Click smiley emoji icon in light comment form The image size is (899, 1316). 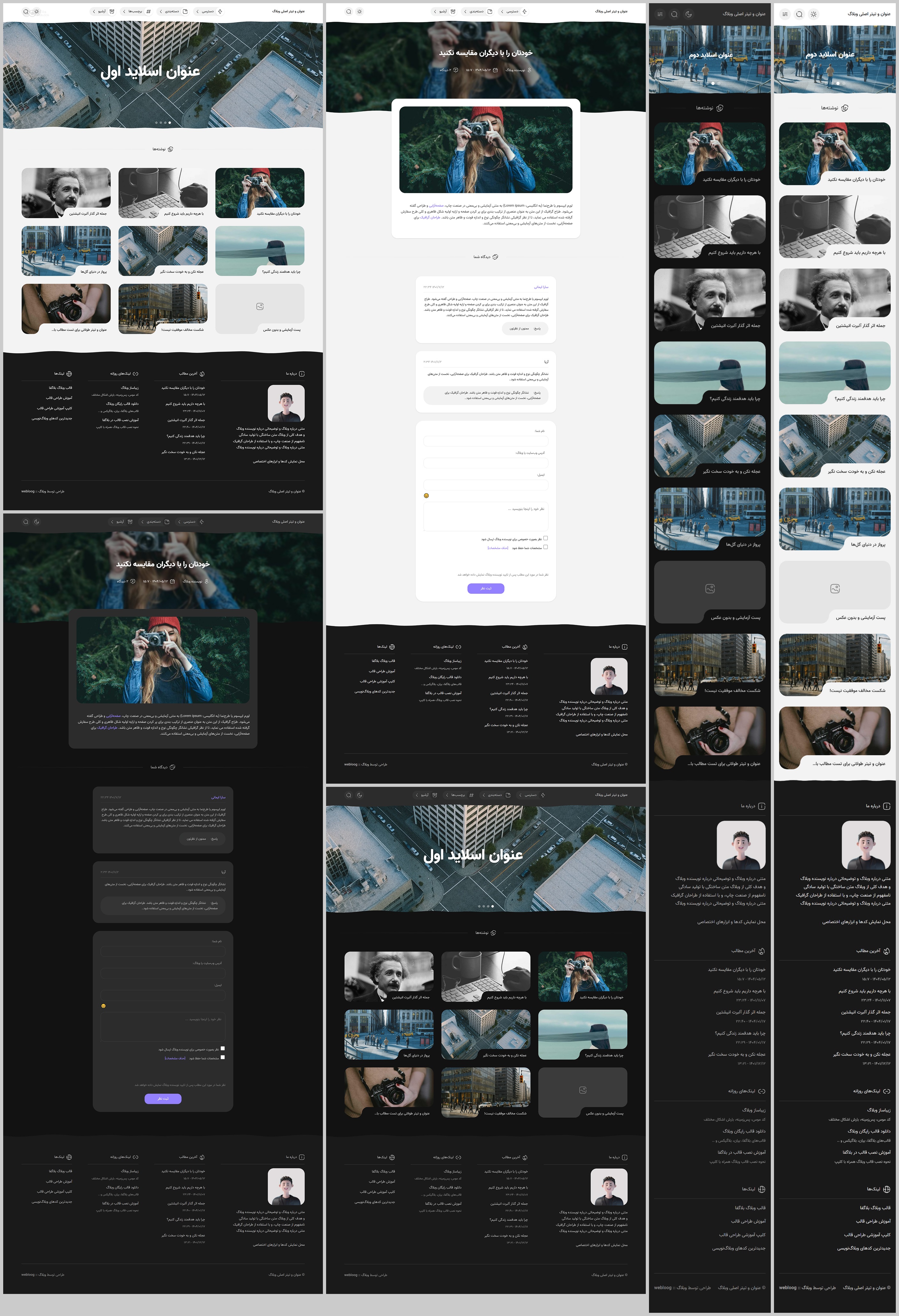pyautogui.click(x=426, y=496)
